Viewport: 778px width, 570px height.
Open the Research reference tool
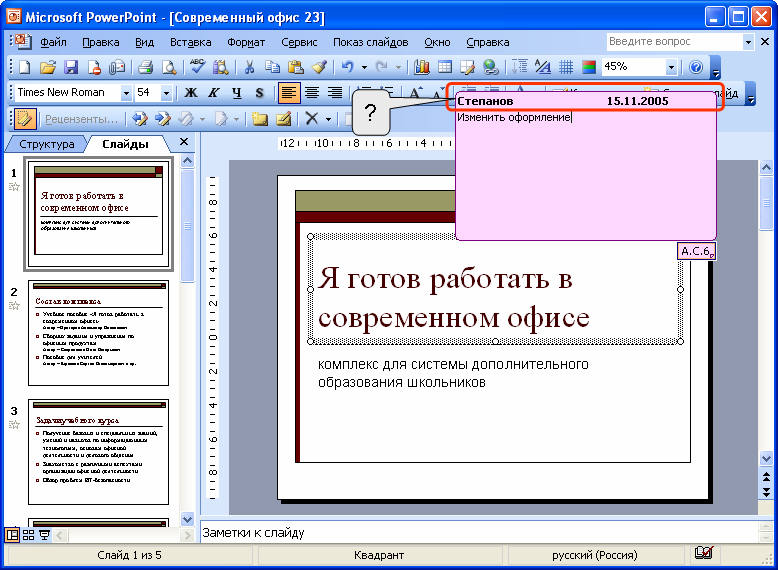point(220,67)
